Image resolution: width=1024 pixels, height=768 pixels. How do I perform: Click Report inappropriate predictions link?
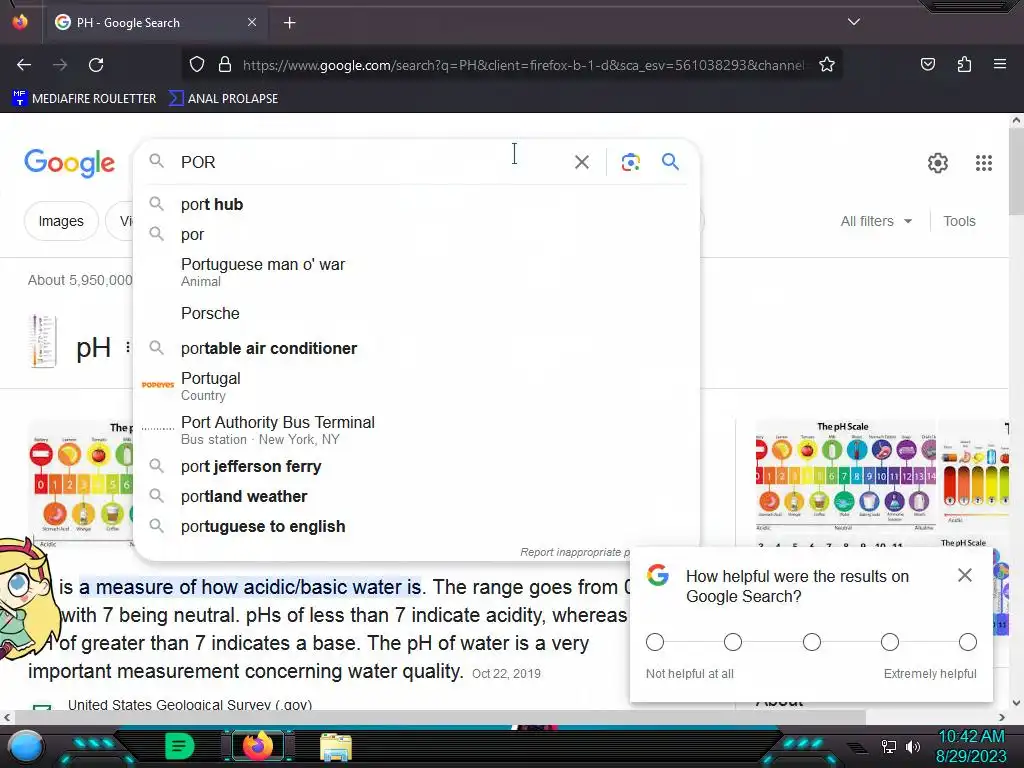tap(575, 552)
